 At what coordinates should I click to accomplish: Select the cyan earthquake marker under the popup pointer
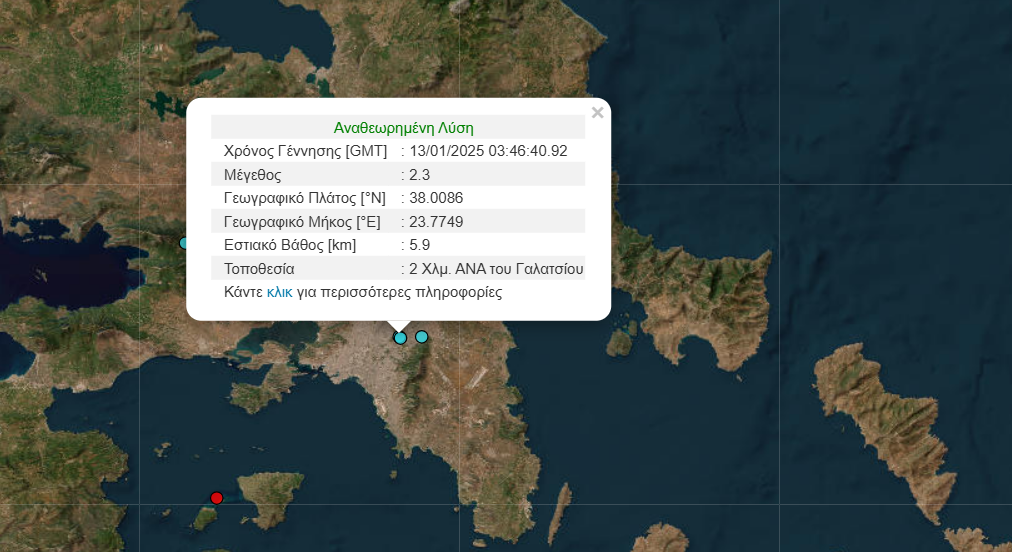(x=400, y=338)
